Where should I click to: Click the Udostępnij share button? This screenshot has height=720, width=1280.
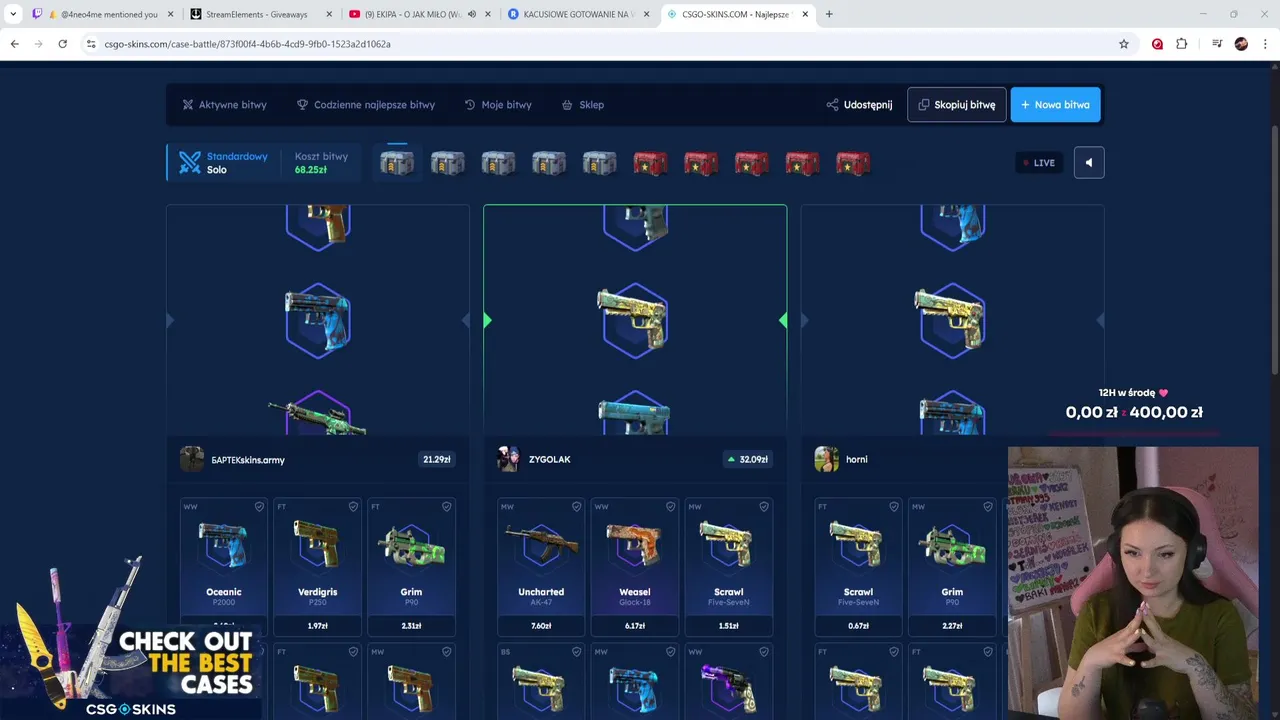pyautogui.click(x=859, y=104)
